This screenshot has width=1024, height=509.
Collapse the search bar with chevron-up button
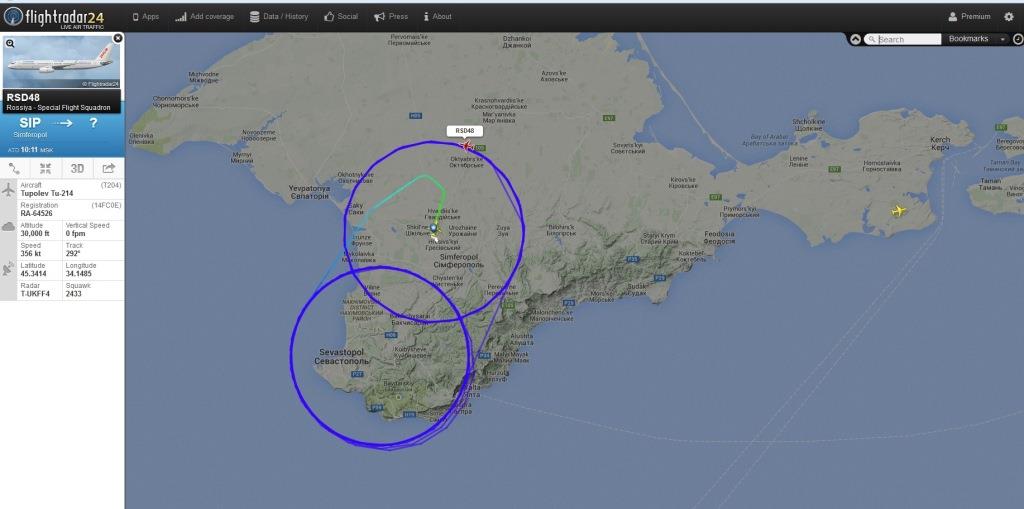(x=855, y=39)
